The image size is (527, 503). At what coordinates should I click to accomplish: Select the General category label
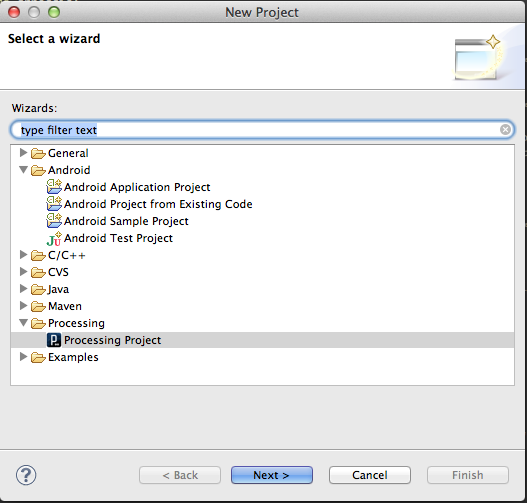point(68,153)
